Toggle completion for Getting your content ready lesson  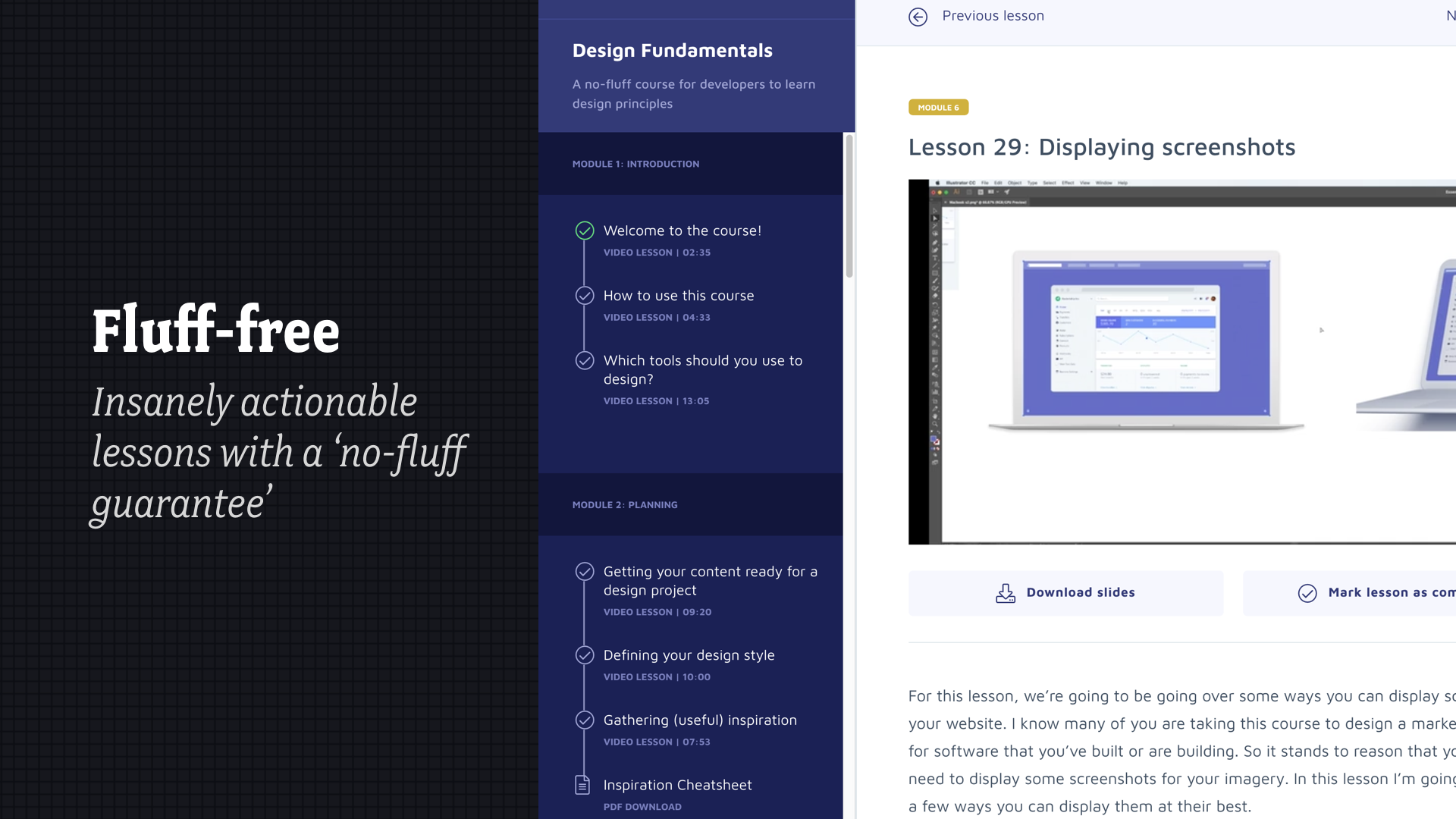pos(584,571)
